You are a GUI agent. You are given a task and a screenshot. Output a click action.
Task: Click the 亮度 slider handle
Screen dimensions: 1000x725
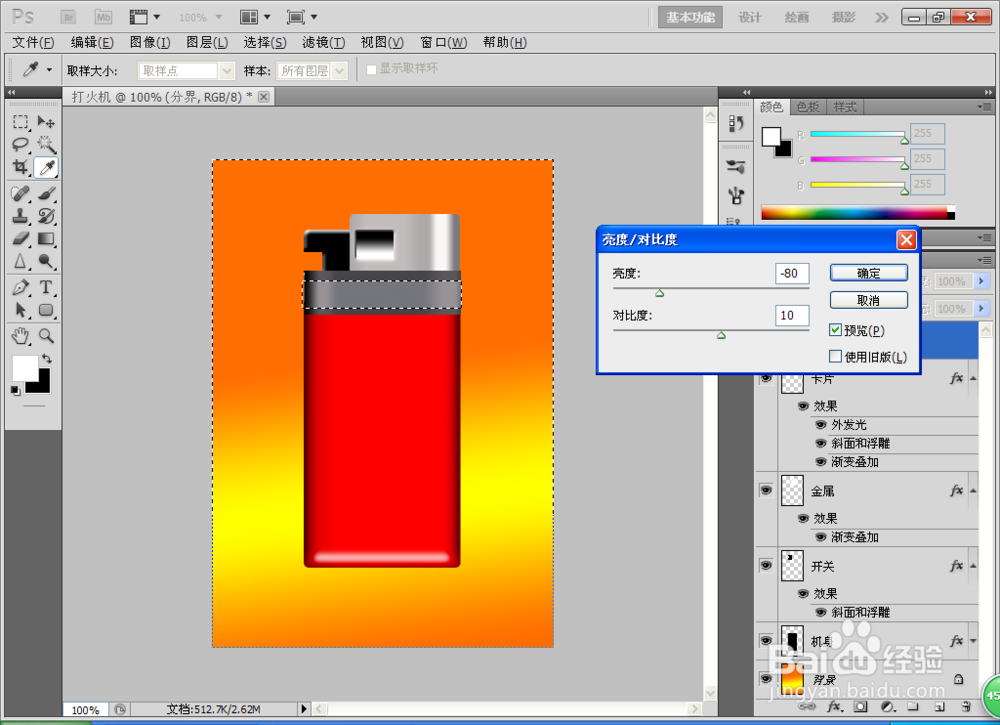[x=659, y=293]
